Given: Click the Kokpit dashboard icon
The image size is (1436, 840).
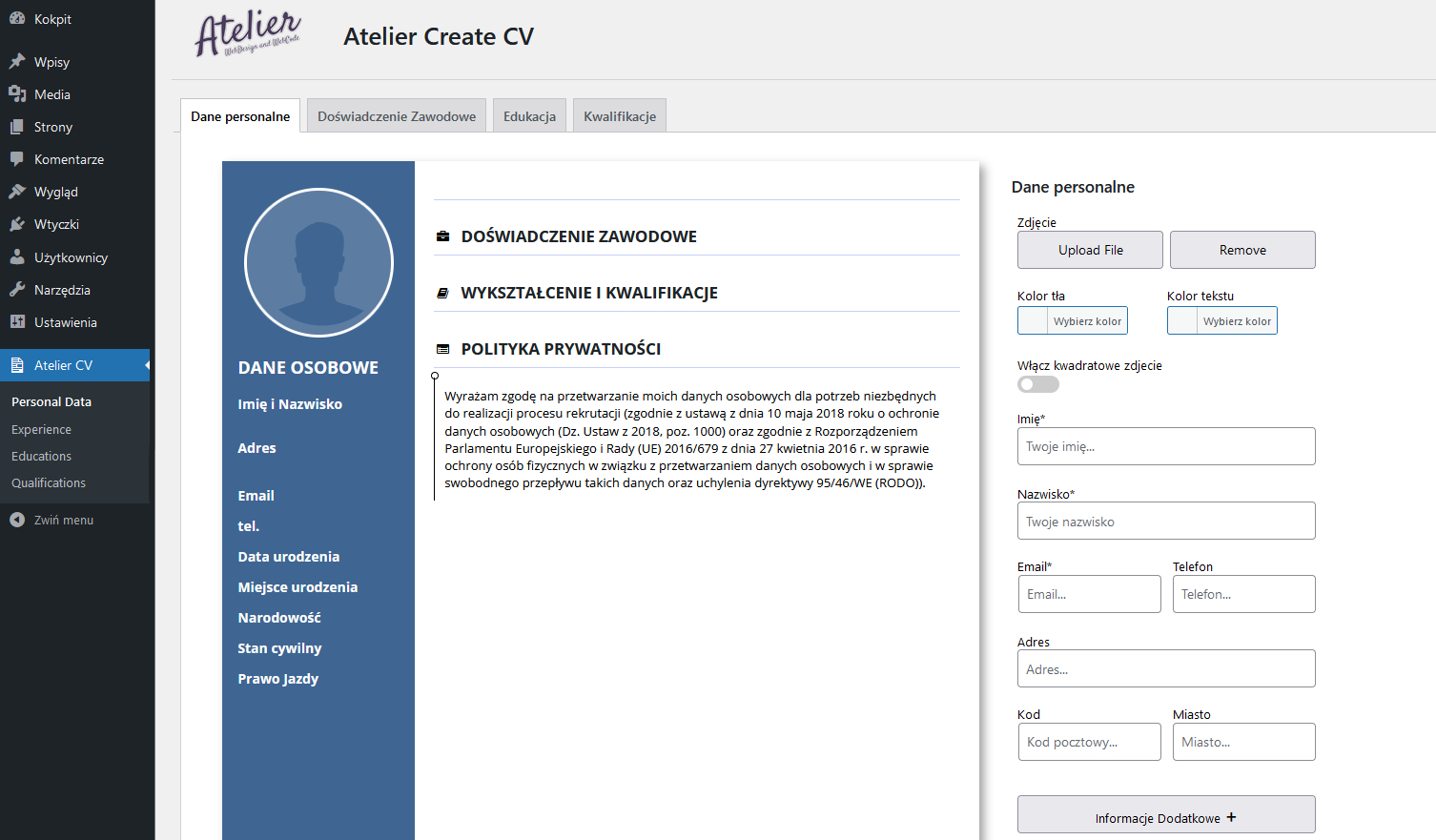Looking at the screenshot, I should (x=17, y=18).
